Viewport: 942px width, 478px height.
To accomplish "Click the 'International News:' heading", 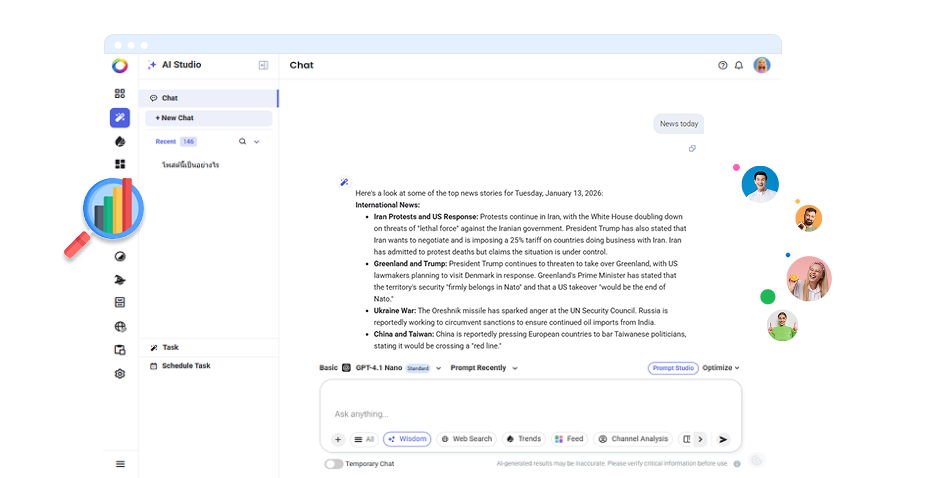I will (387, 205).
